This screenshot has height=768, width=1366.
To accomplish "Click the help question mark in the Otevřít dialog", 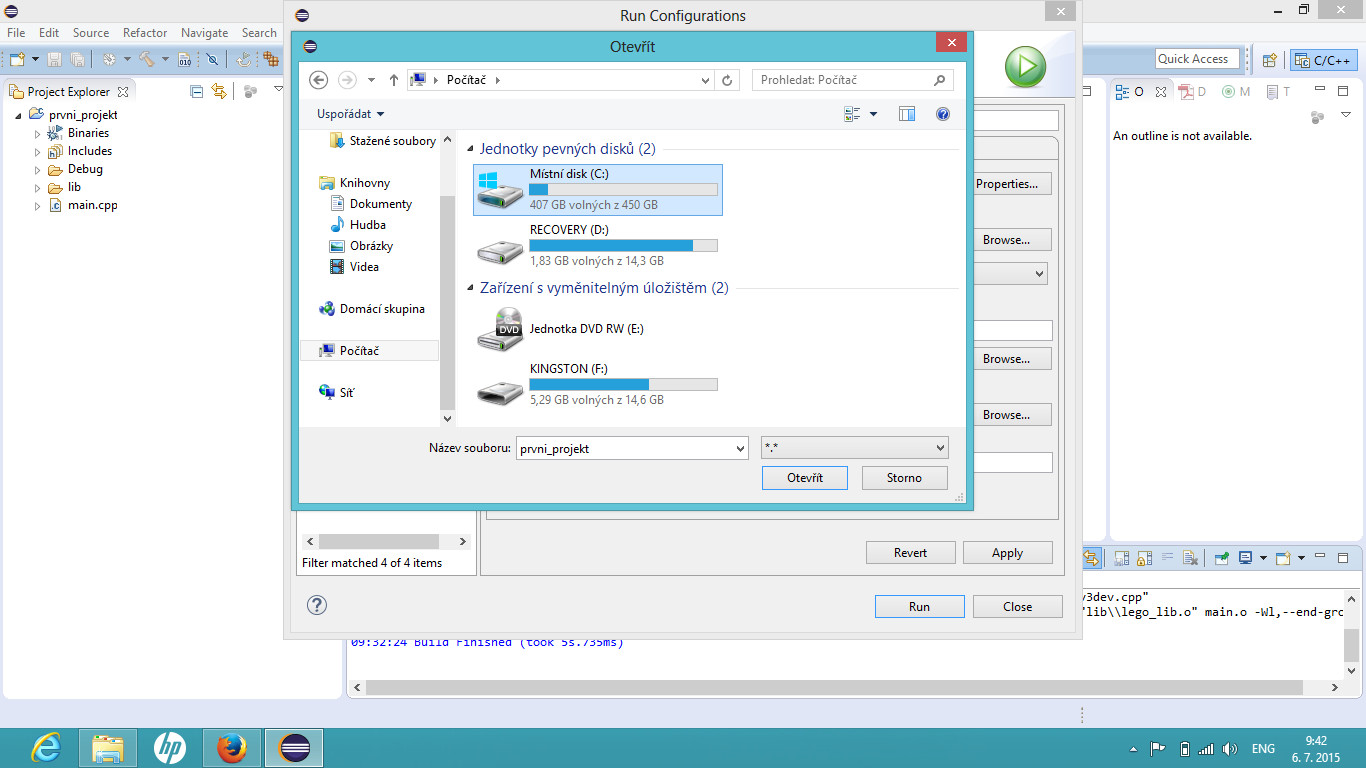I will pyautogui.click(x=942, y=114).
